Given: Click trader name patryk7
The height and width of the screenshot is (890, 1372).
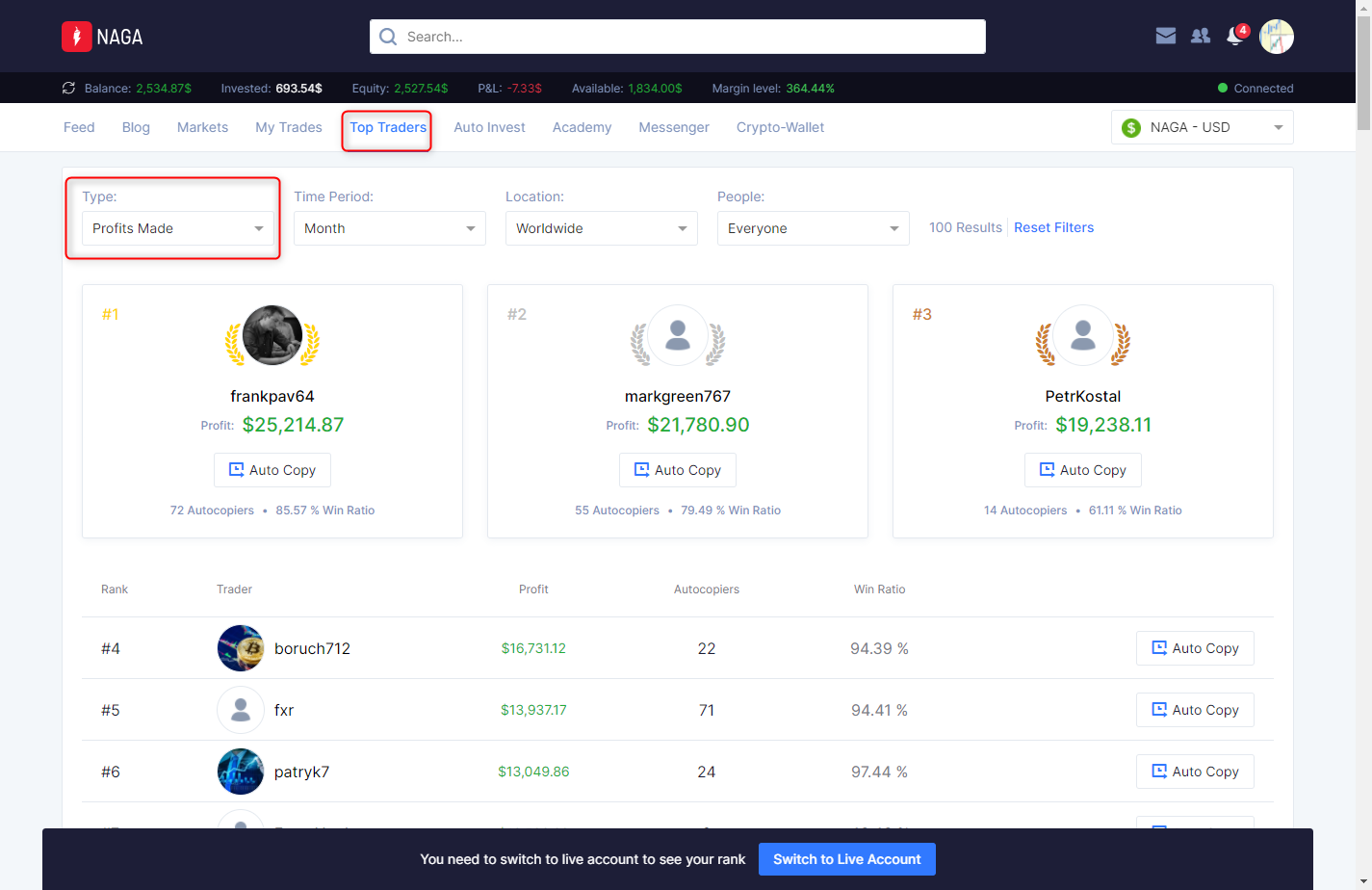Looking at the screenshot, I should click(x=301, y=772).
